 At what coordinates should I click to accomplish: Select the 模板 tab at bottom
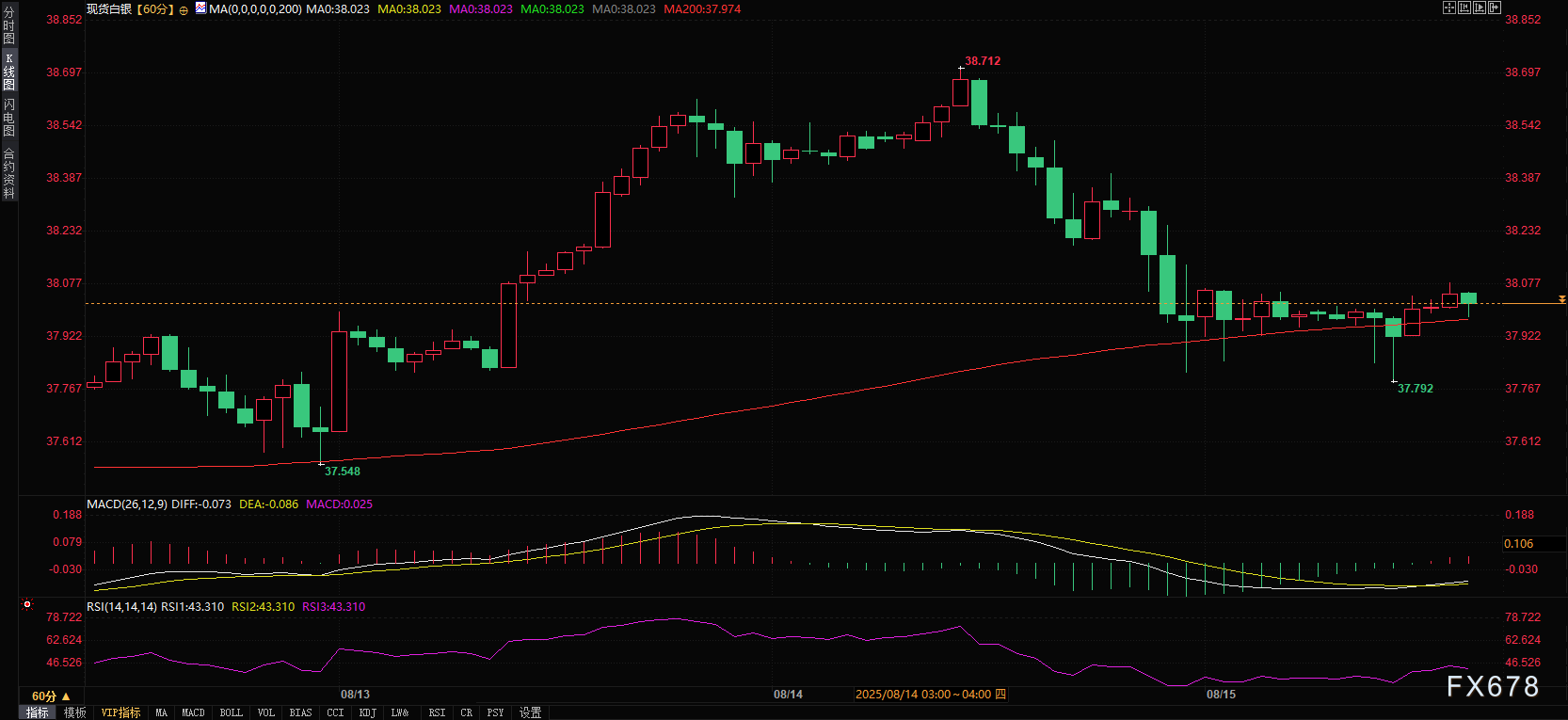click(75, 712)
